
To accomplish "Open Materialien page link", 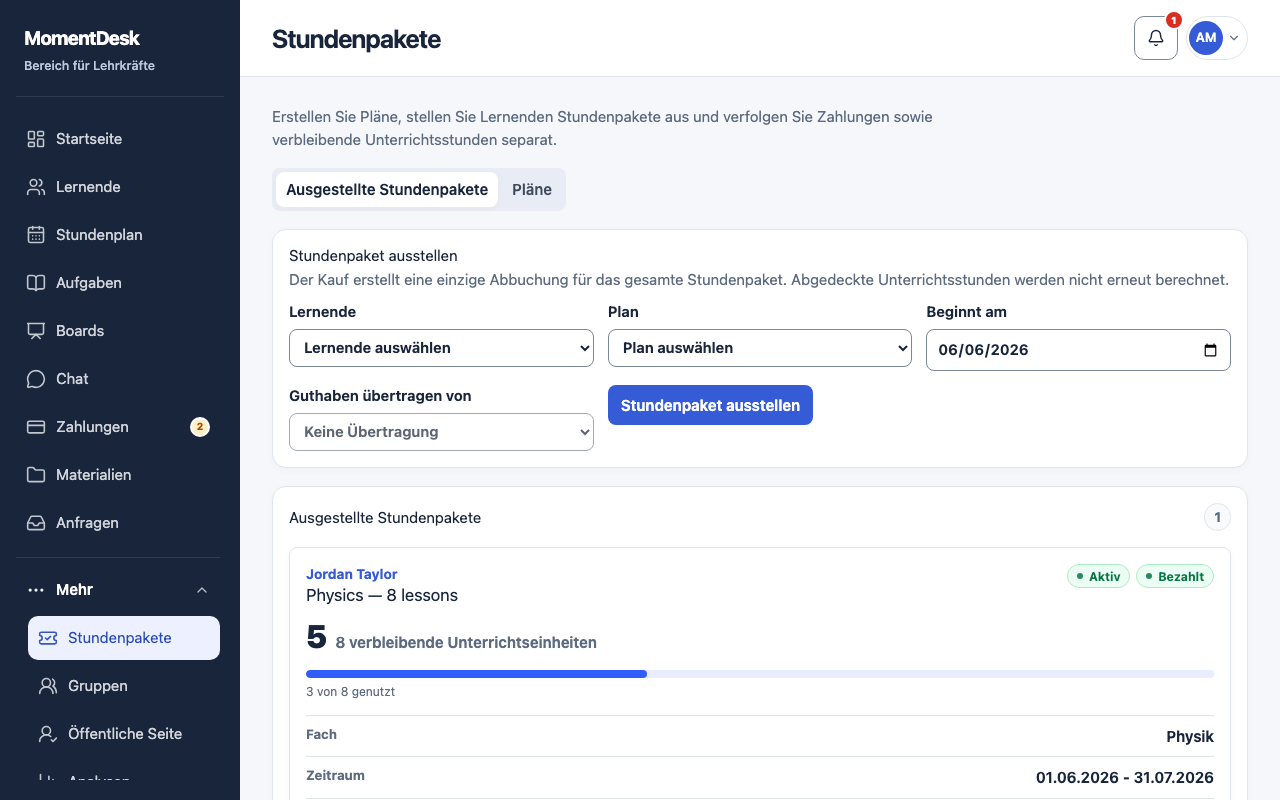I will click(118, 475).
